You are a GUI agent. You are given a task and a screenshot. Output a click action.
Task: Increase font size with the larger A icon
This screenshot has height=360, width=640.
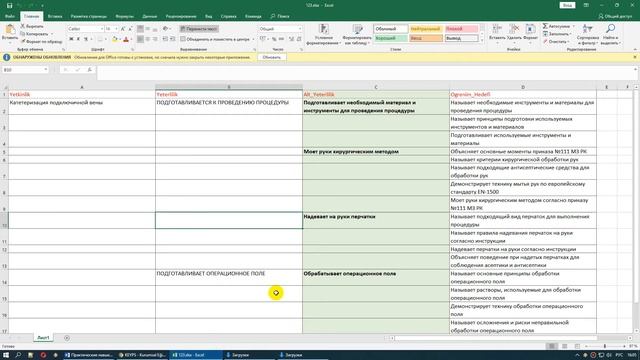[x=123, y=29]
